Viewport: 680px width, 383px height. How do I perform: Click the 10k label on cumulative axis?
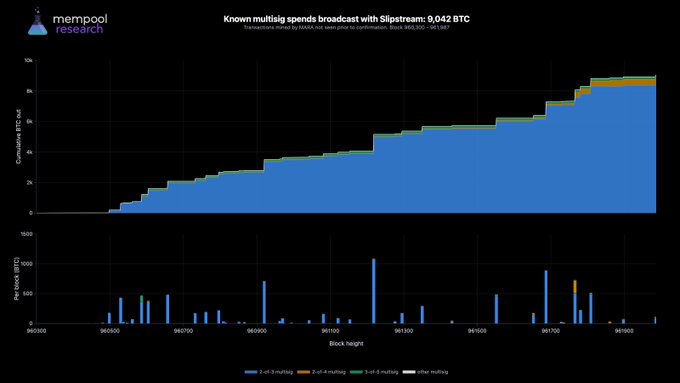(x=28, y=61)
